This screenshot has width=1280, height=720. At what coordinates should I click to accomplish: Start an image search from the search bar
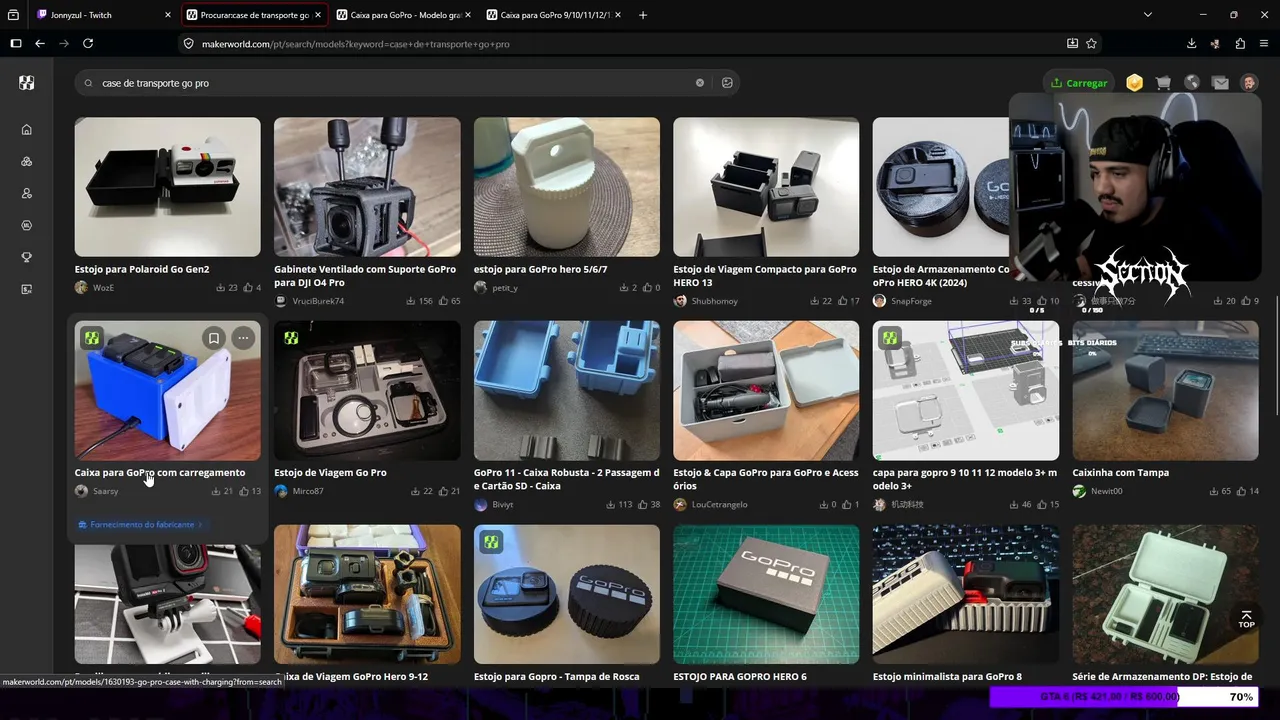[x=727, y=83]
